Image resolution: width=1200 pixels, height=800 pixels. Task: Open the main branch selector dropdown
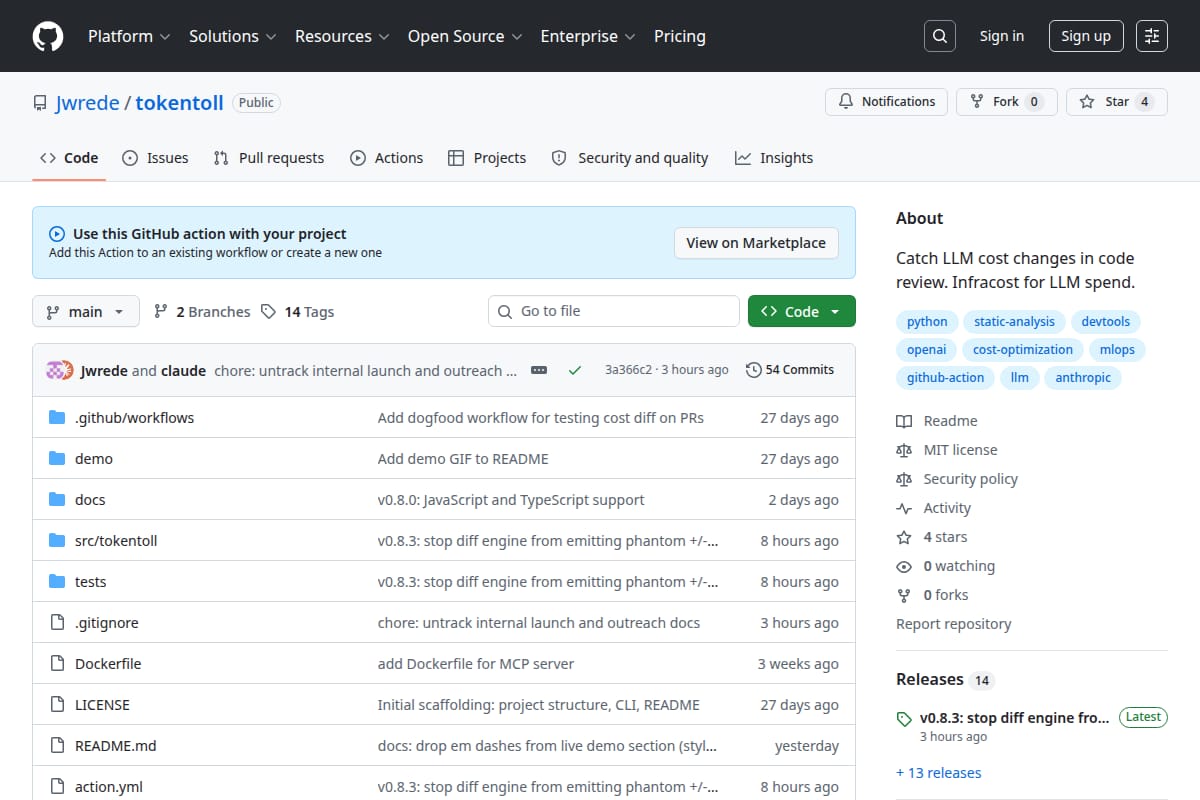[85, 312]
